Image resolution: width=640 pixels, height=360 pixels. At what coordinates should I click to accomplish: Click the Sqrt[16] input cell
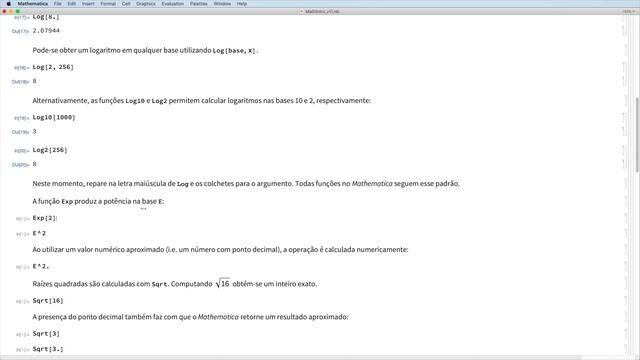(x=48, y=301)
